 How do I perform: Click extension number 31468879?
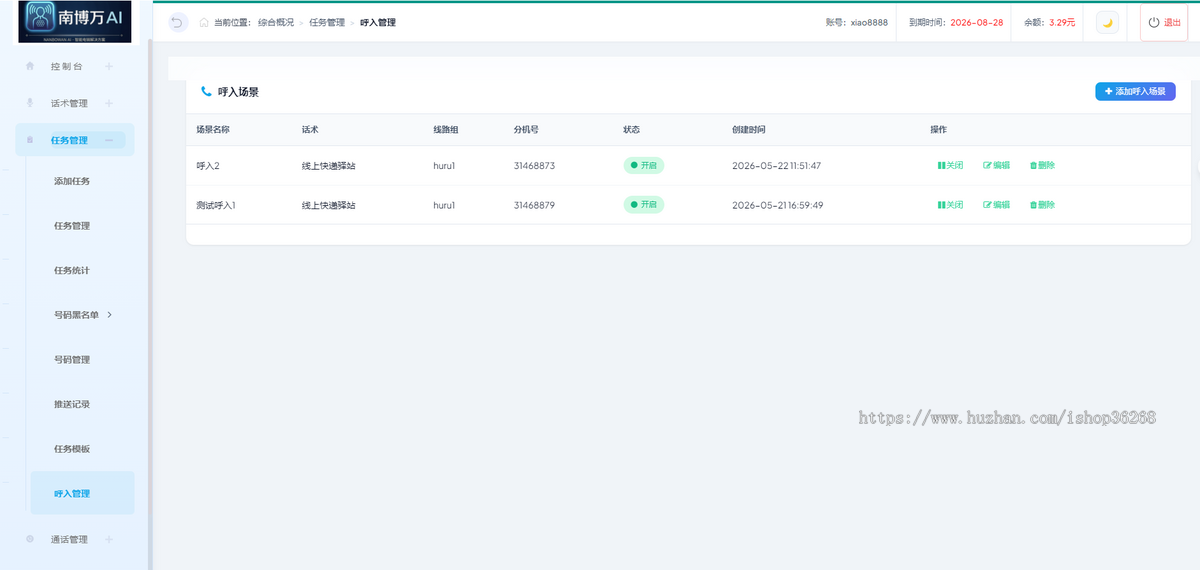point(534,204)
